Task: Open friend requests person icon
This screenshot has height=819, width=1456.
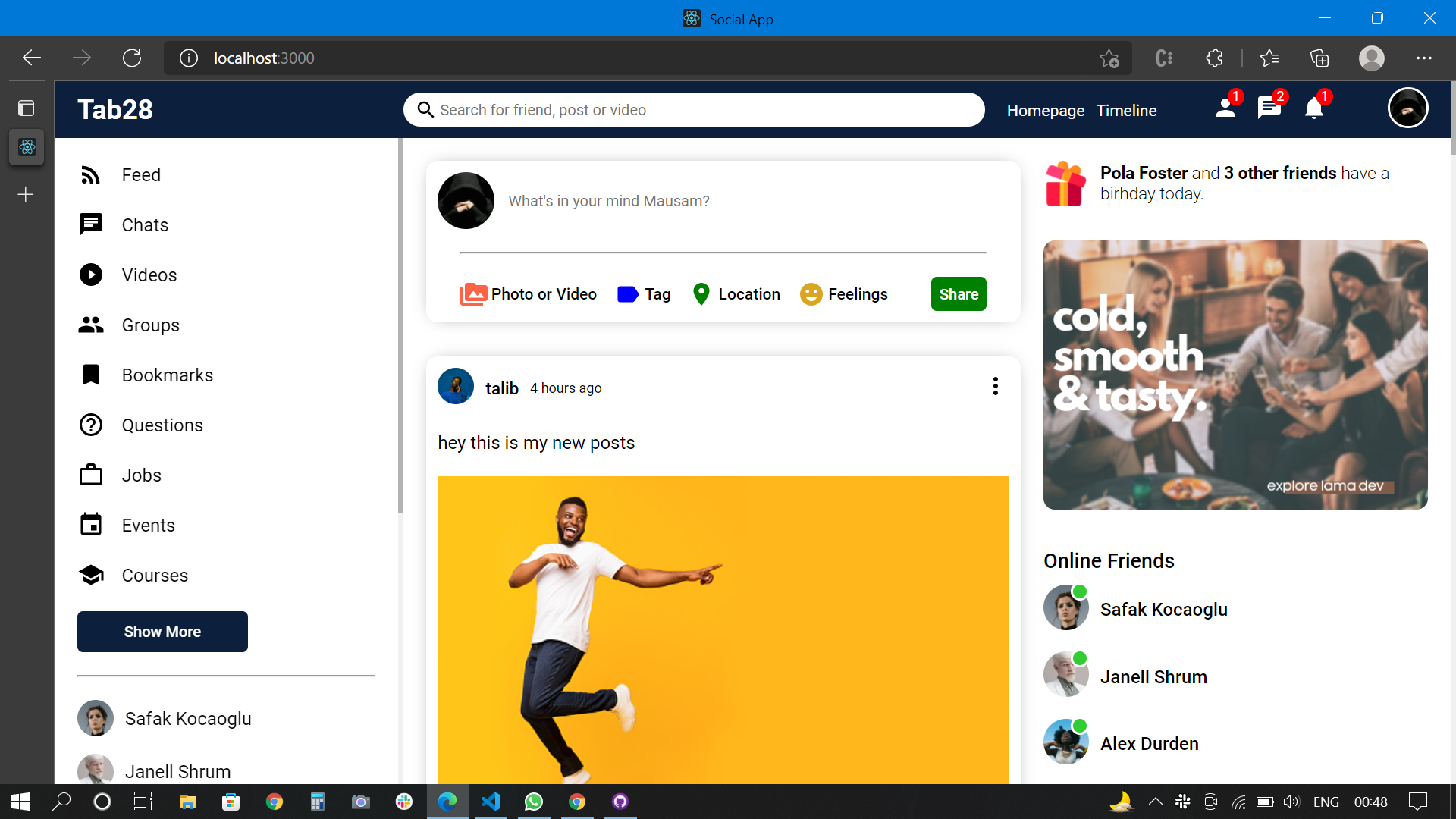Action: pyautogui.click(x=1225, y=108)
